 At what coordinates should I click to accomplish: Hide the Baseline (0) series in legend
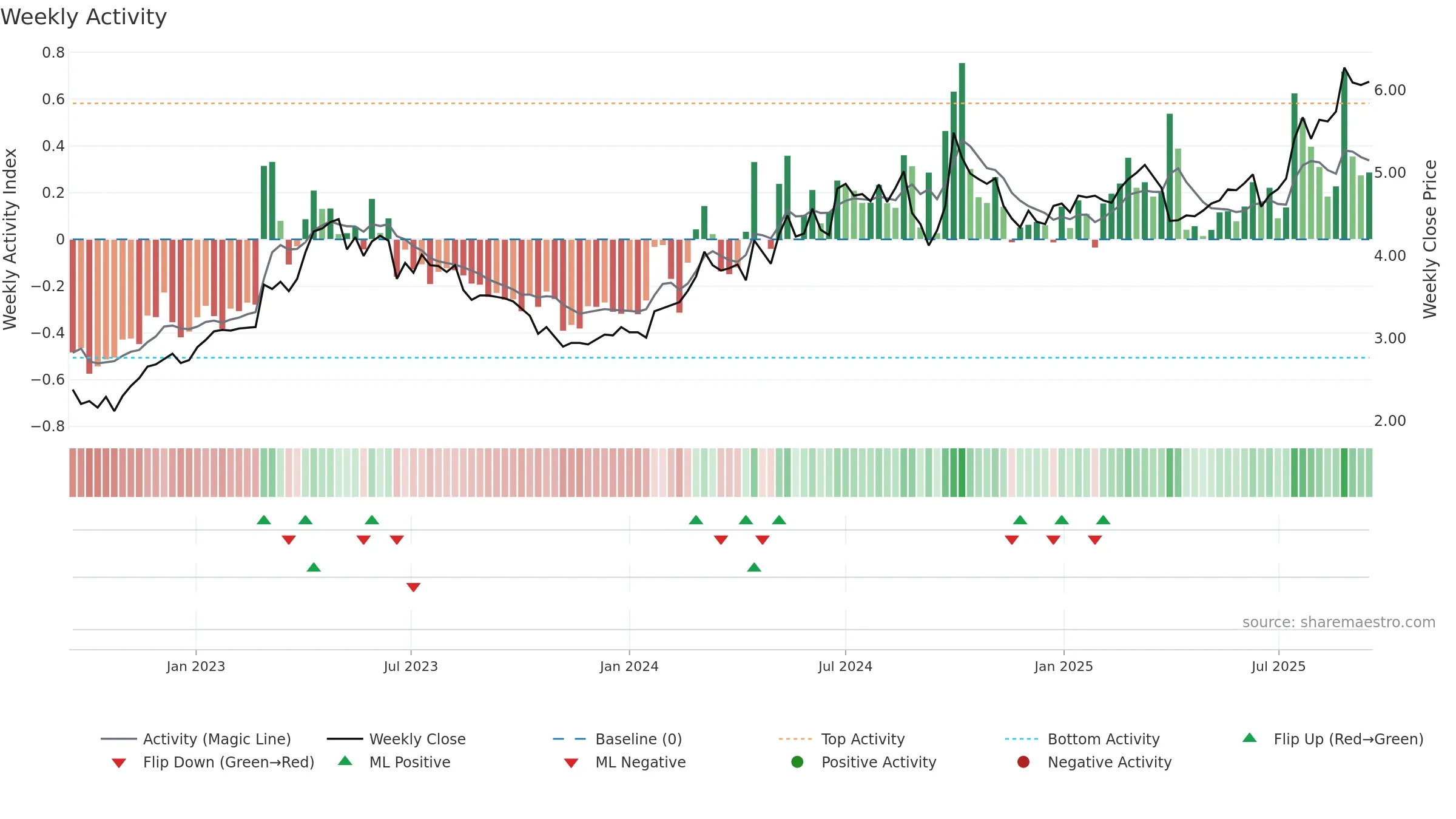[x=617, y=739]
